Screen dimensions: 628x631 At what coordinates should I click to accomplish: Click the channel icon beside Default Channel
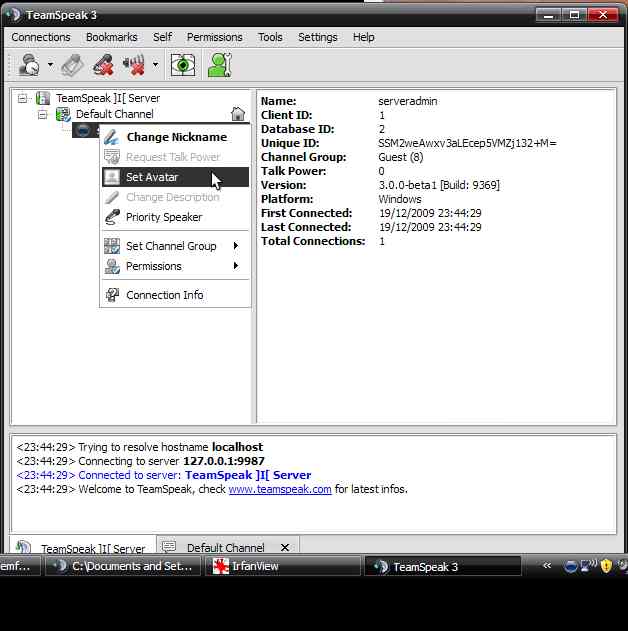[63, 115]
